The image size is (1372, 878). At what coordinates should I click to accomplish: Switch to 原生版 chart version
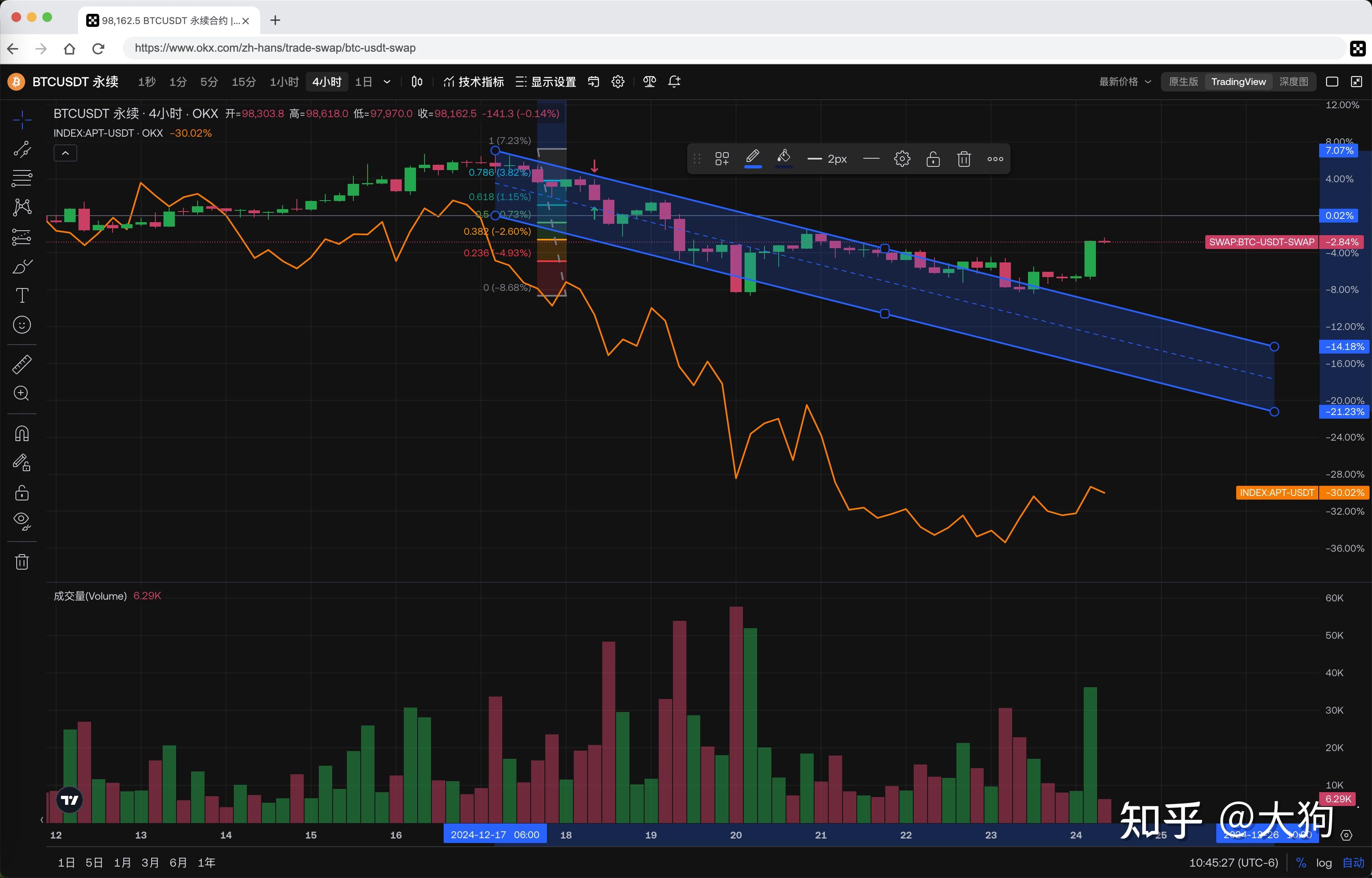1183,81
